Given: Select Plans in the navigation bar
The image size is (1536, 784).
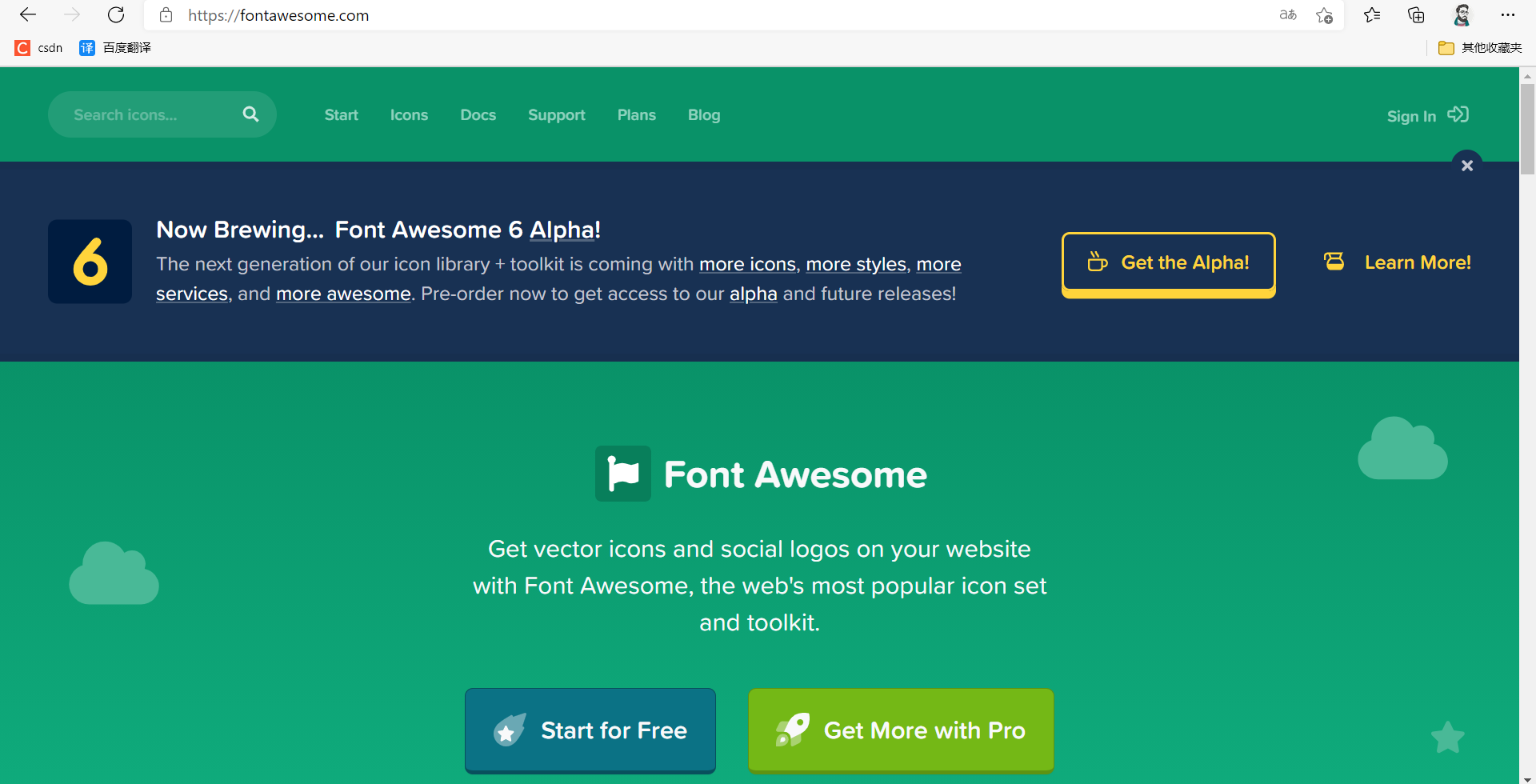Looking at the screenshot, I should coord(636,114).
